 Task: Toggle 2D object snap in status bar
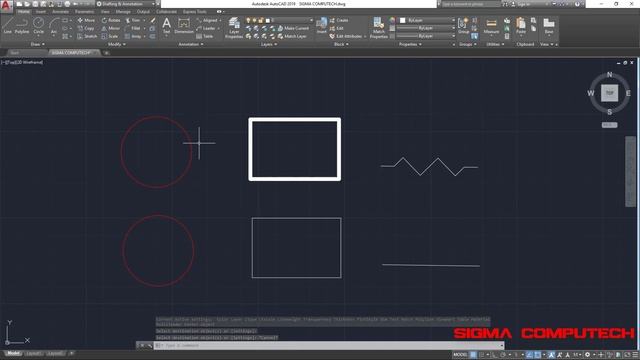pyautogui.click(x=538, y=355)
